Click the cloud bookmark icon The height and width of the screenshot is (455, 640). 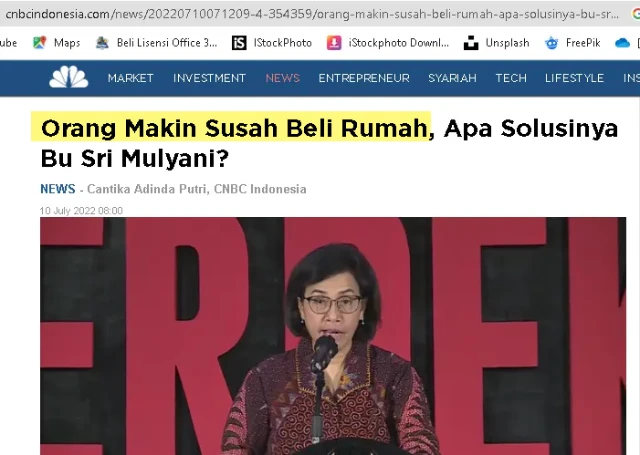tap(622, 42)
